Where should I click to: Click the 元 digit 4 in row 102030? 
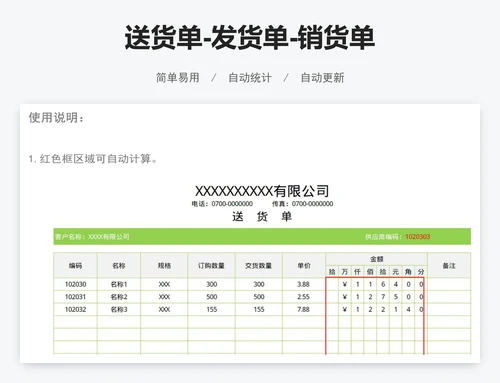pyautogui.click(x=396, y=284)
